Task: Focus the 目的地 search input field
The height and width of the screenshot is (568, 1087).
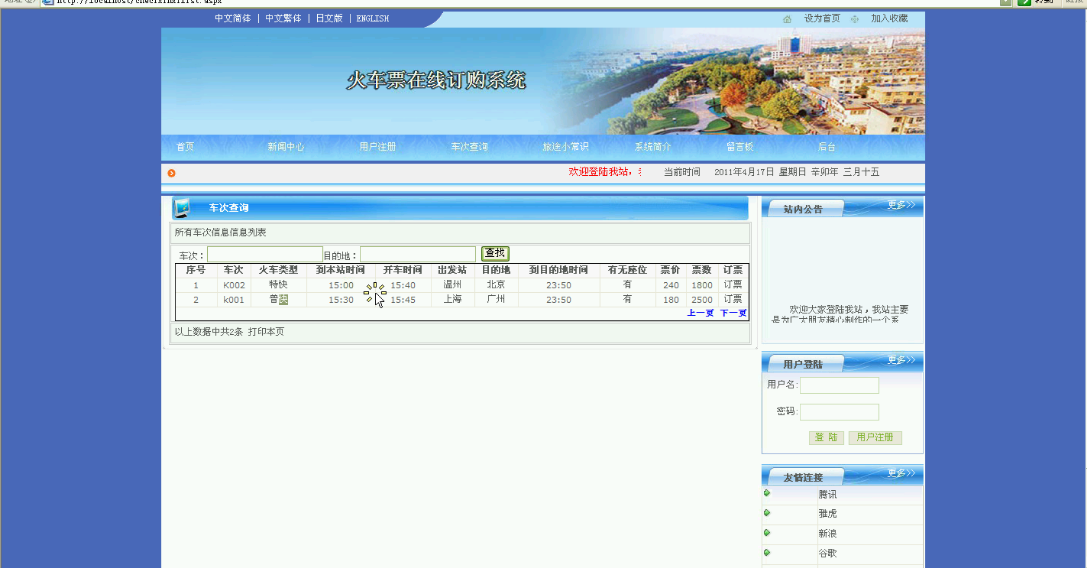Action: (x=418, y=255)
